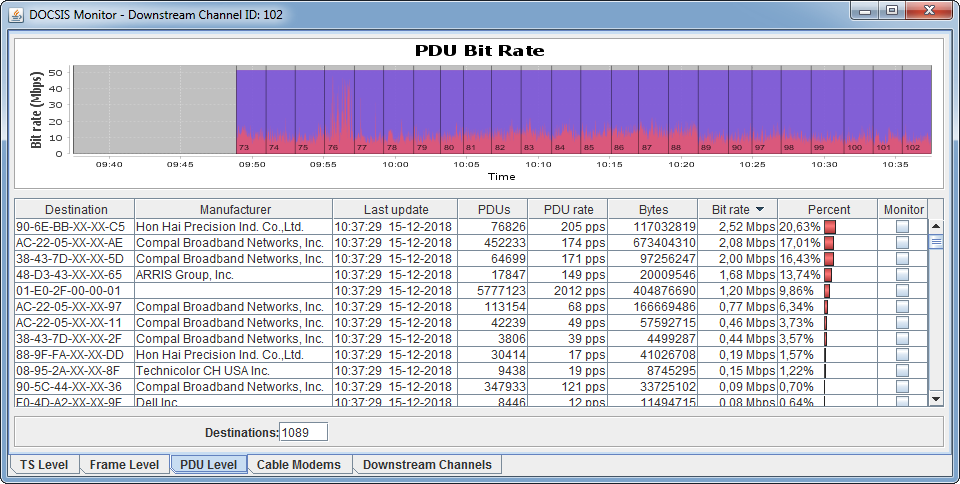960x484 pixels.
Task: Enable Monitor for 88-9F-FA-XX-XX-DD row
Action: [902, 354]
